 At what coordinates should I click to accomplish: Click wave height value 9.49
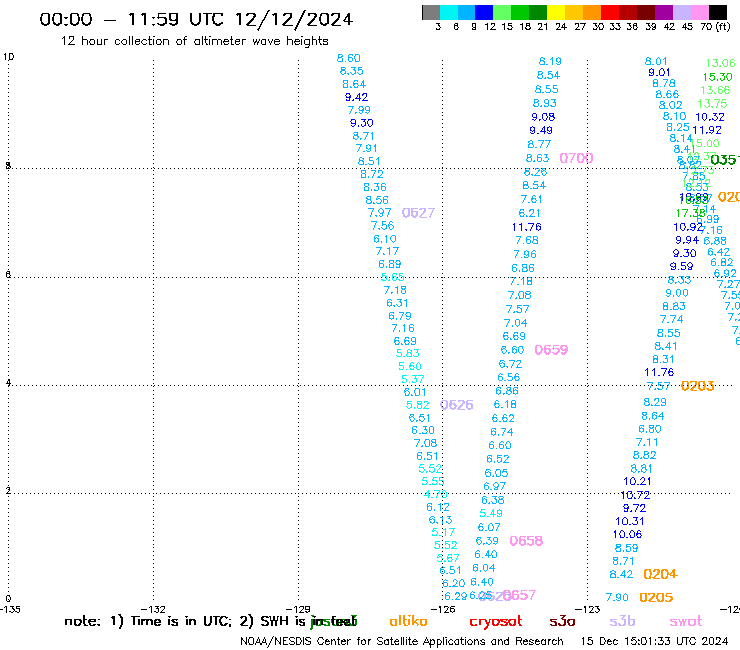pyautogui.click(x=541, y=131)
